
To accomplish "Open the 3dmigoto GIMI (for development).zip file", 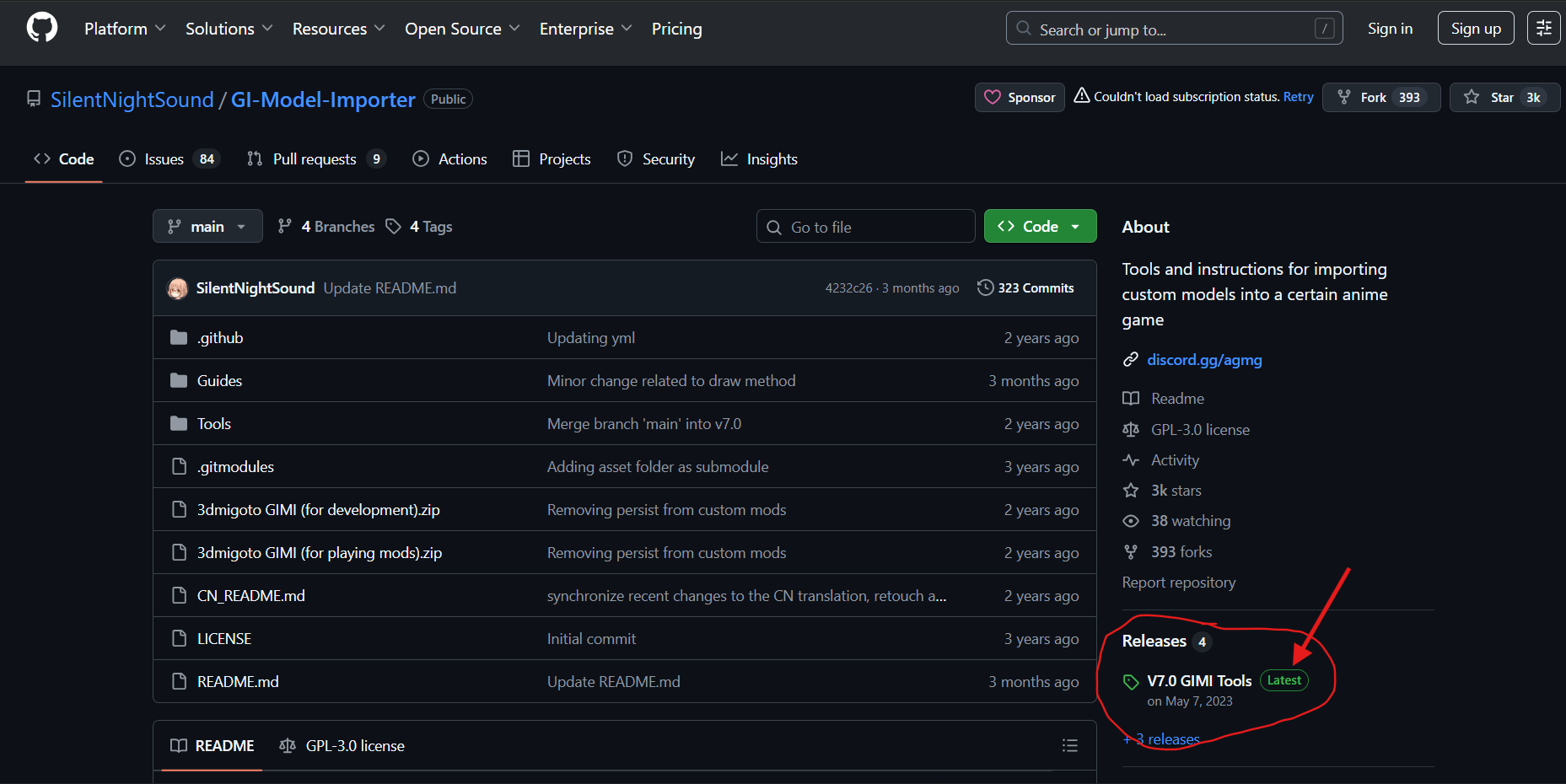I will coord(319,509).
